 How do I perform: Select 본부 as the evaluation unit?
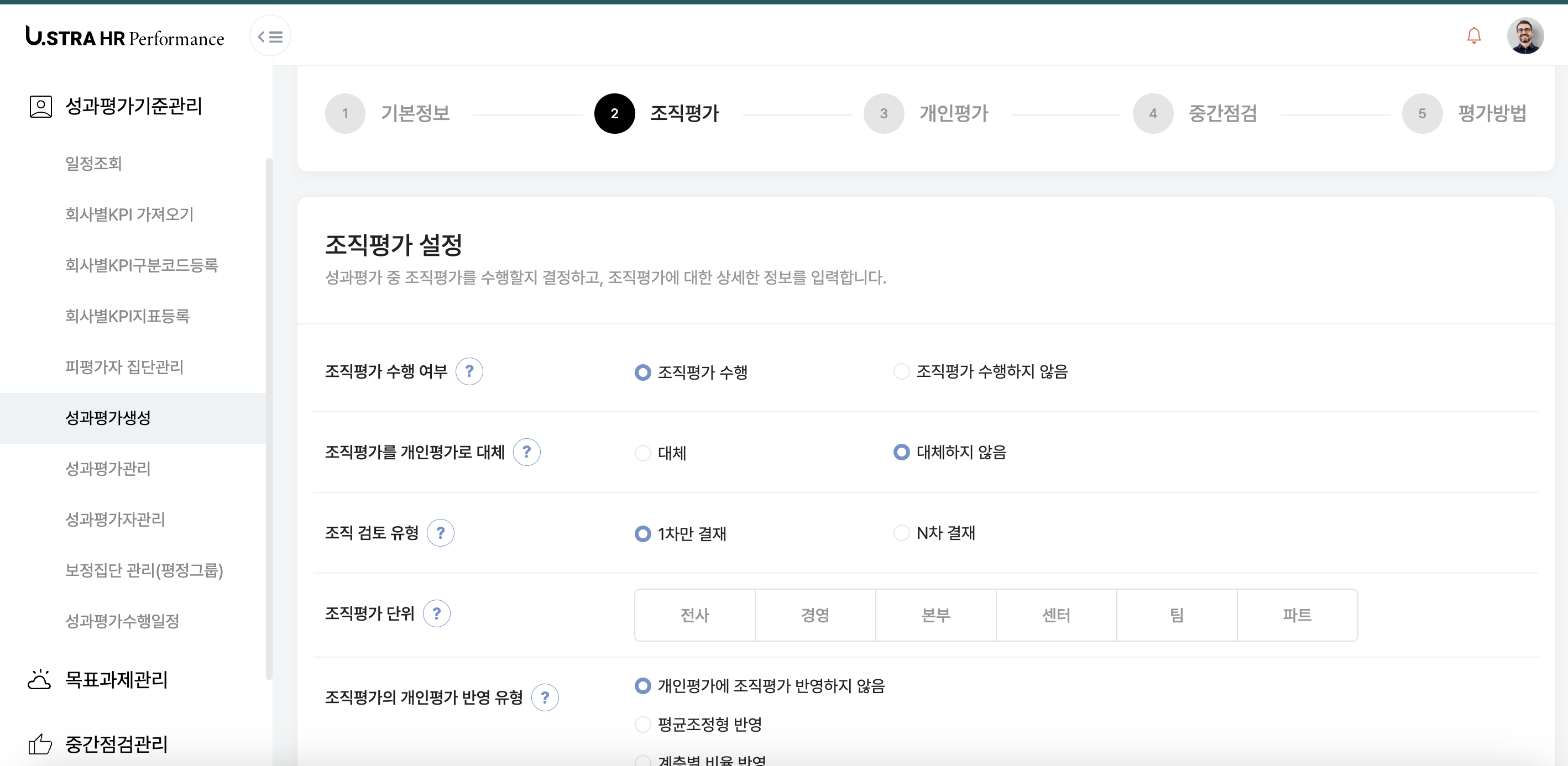tap(935, 615)
